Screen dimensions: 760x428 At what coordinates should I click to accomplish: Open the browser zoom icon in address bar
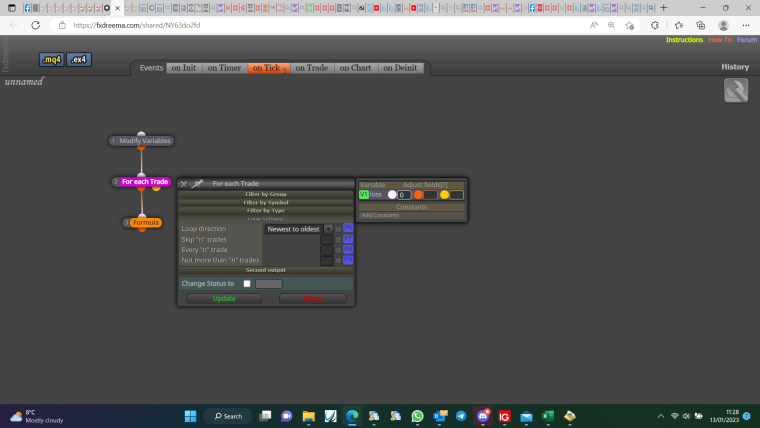click(x=611, y=25)
